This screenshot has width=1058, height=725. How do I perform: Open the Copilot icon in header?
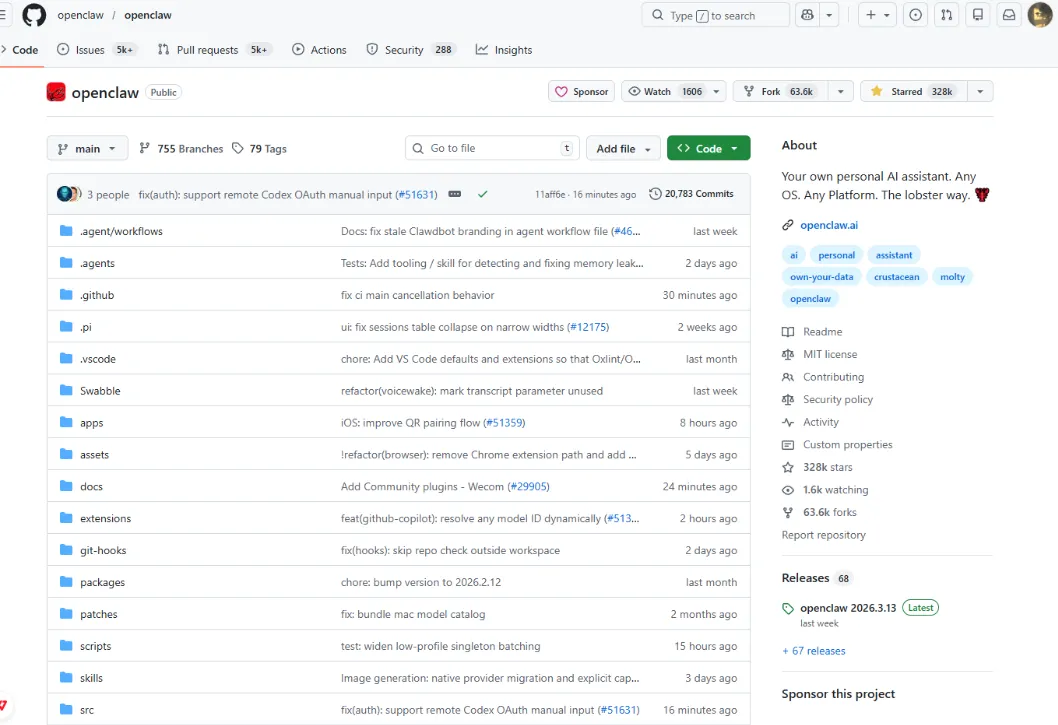coord(807,15)
